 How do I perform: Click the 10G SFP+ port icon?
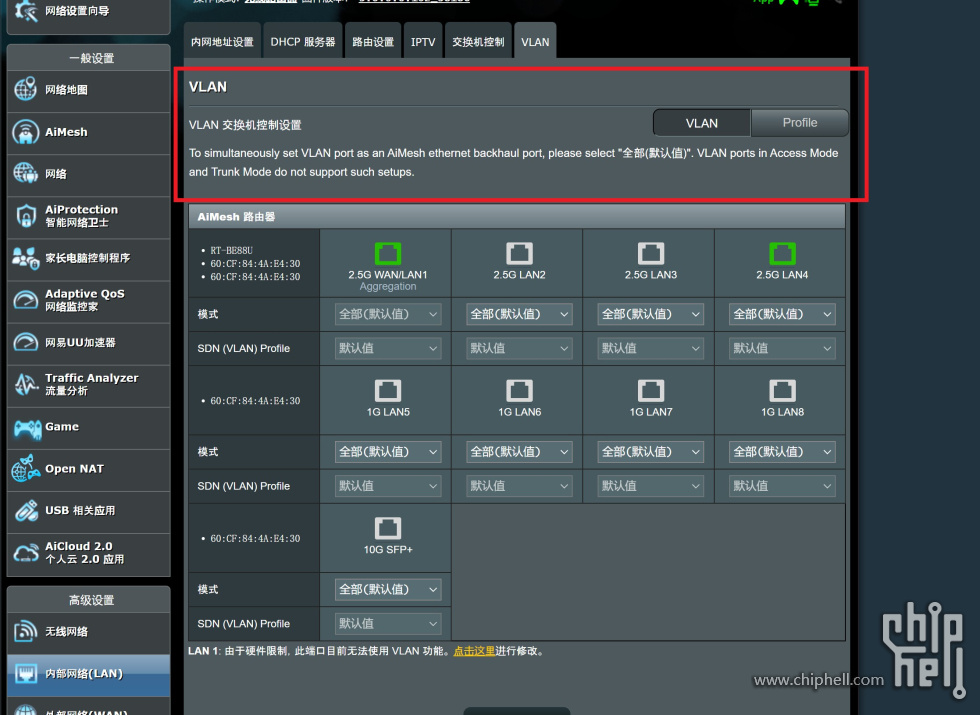388,528
